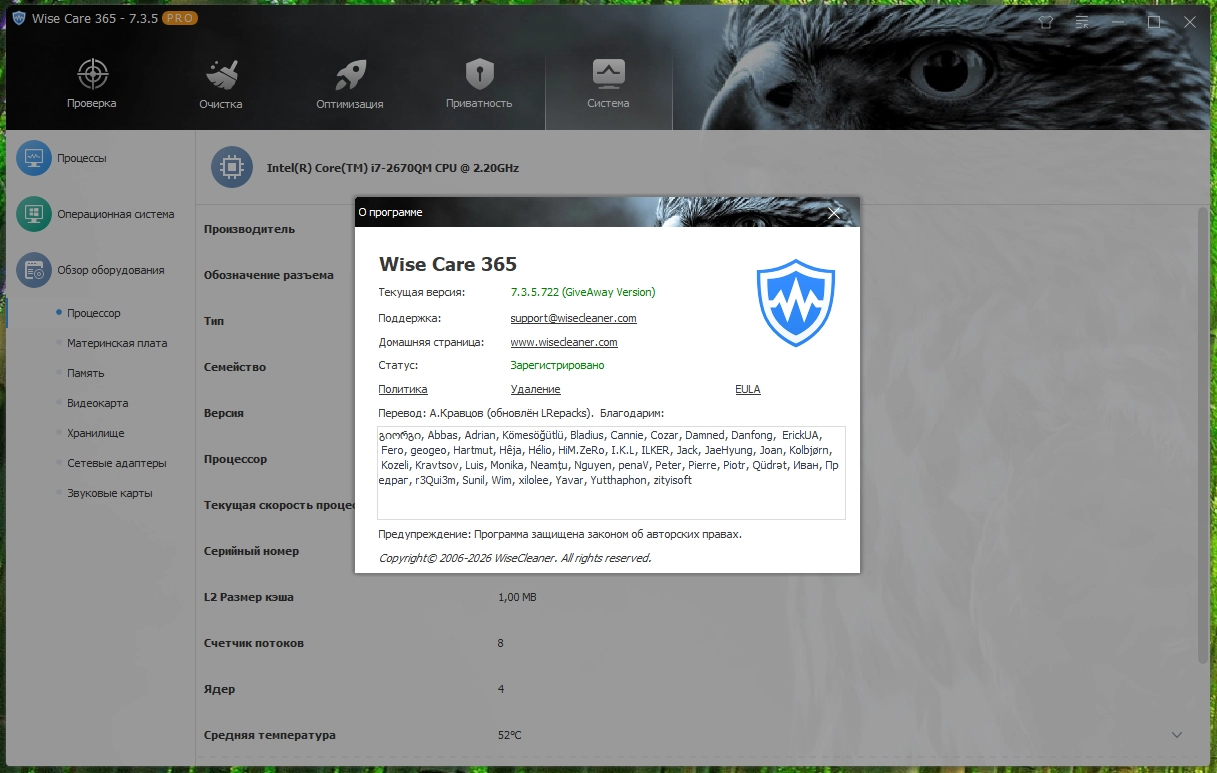This screenshot has height=773, width=1217.
Task: Click the Операционная система sidebar icon
Action: [34, 214]
